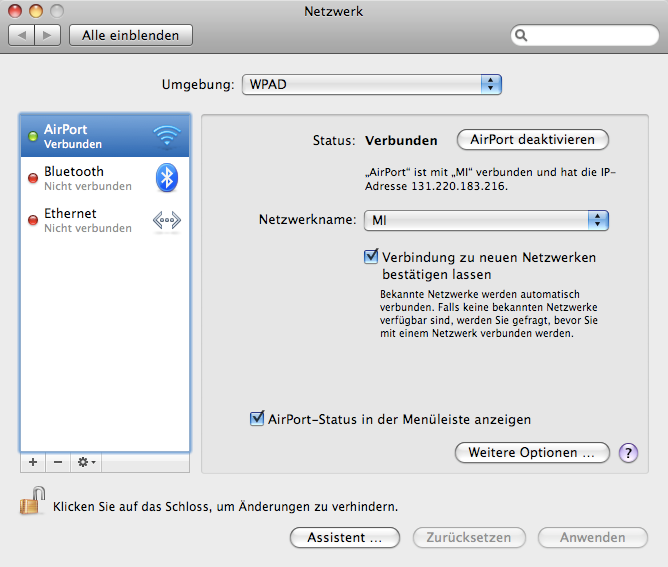
Task: Click Alle einblenden button
Action: tap(131, 35)
